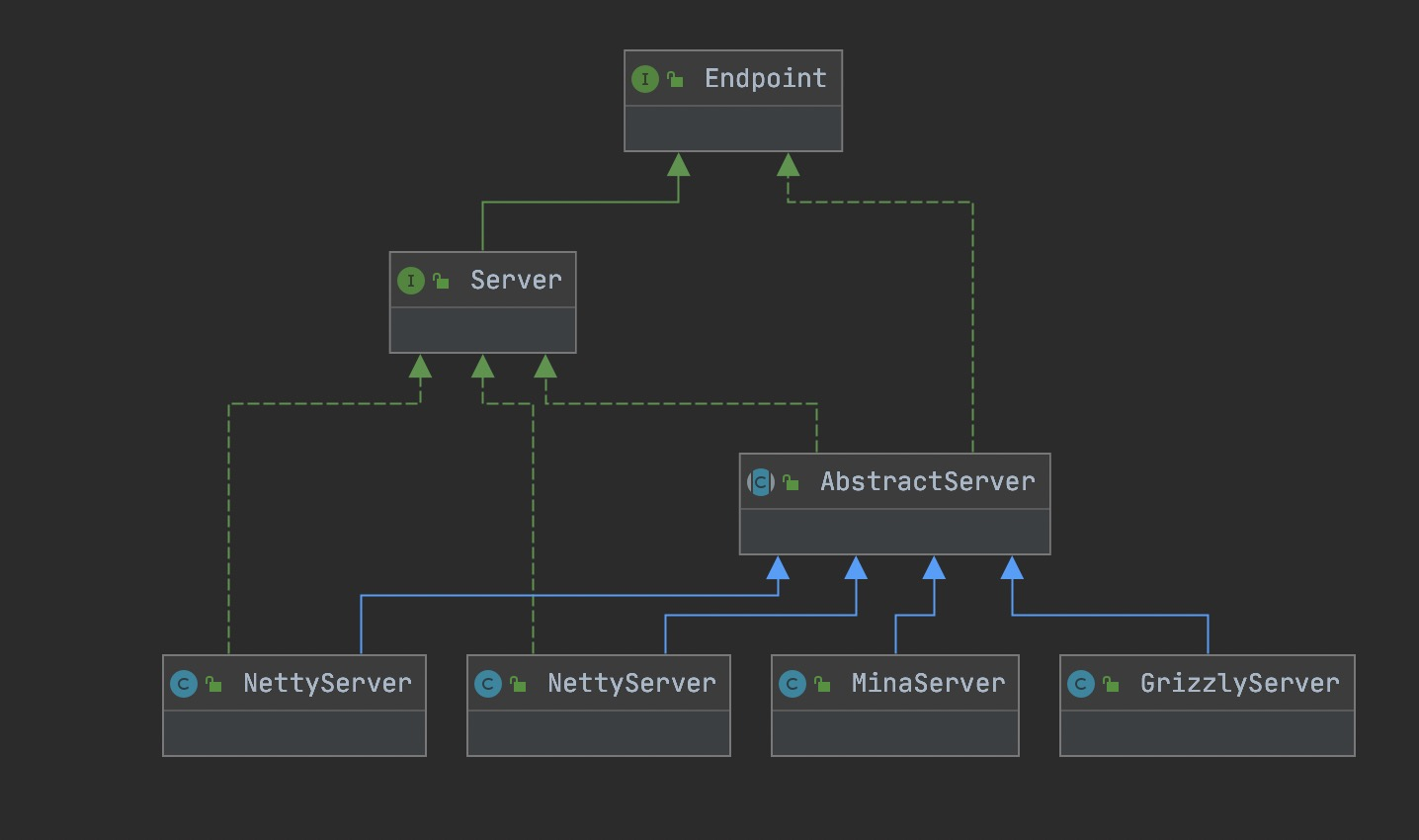Select the GrizzlyServer class name
Viewport: 1419px width, 840px height.
pos(1239,684)
